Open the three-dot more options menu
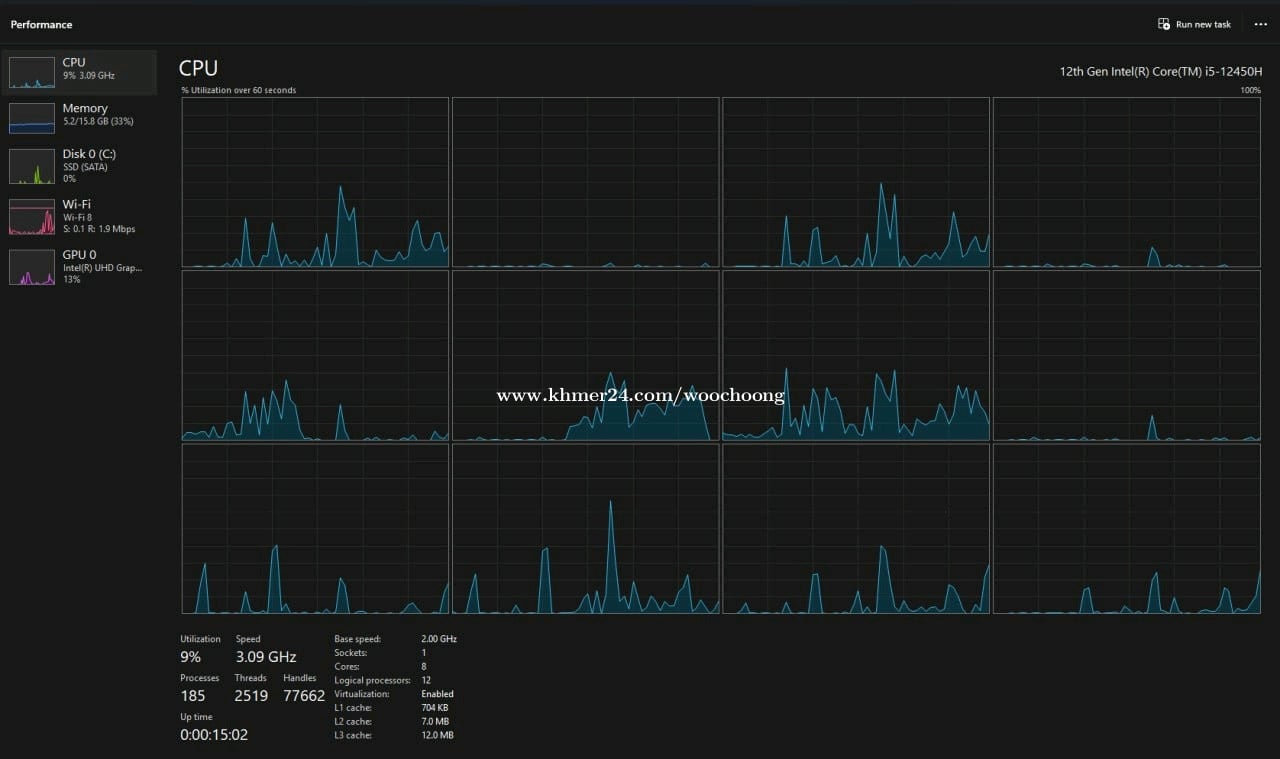This screenshot has width=1280, height=759. tap(1260, 24)
